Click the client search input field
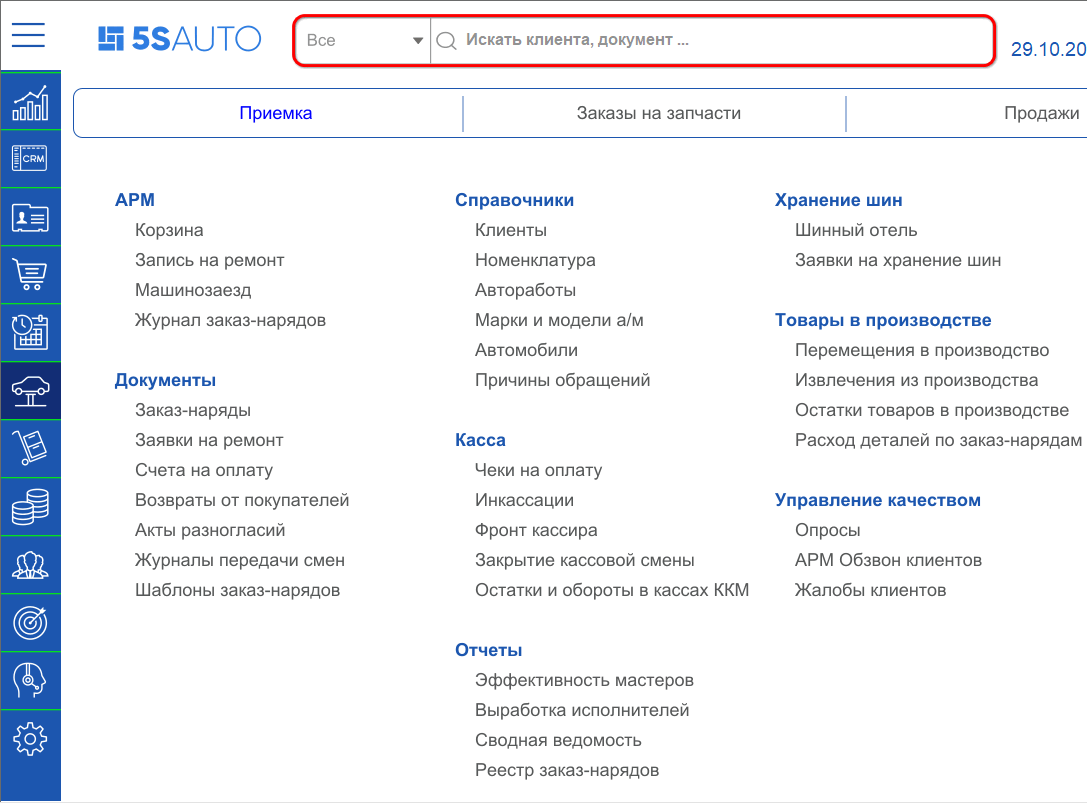 [700, 40]
